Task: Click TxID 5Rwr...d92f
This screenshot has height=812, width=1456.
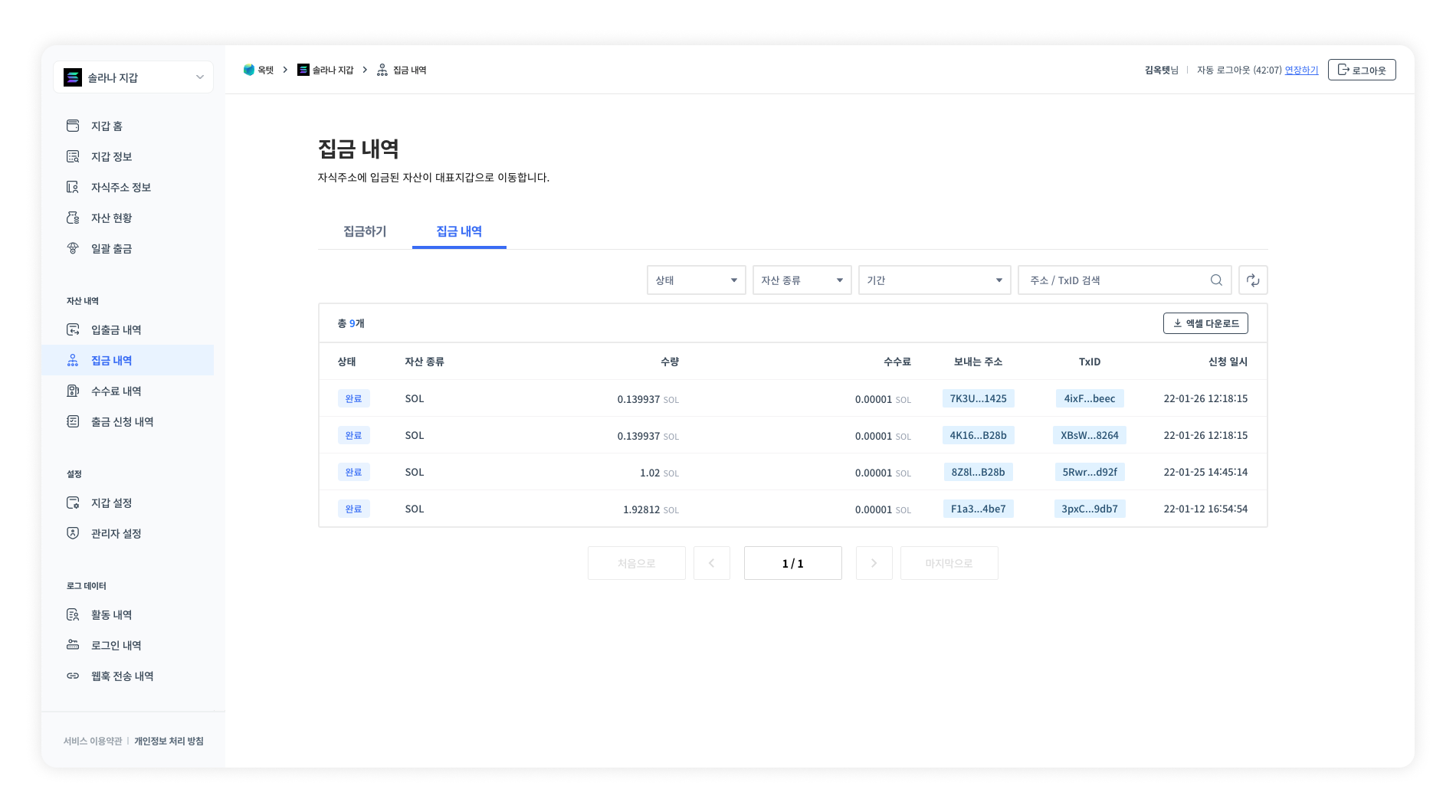Action: tap(1090, 472)
